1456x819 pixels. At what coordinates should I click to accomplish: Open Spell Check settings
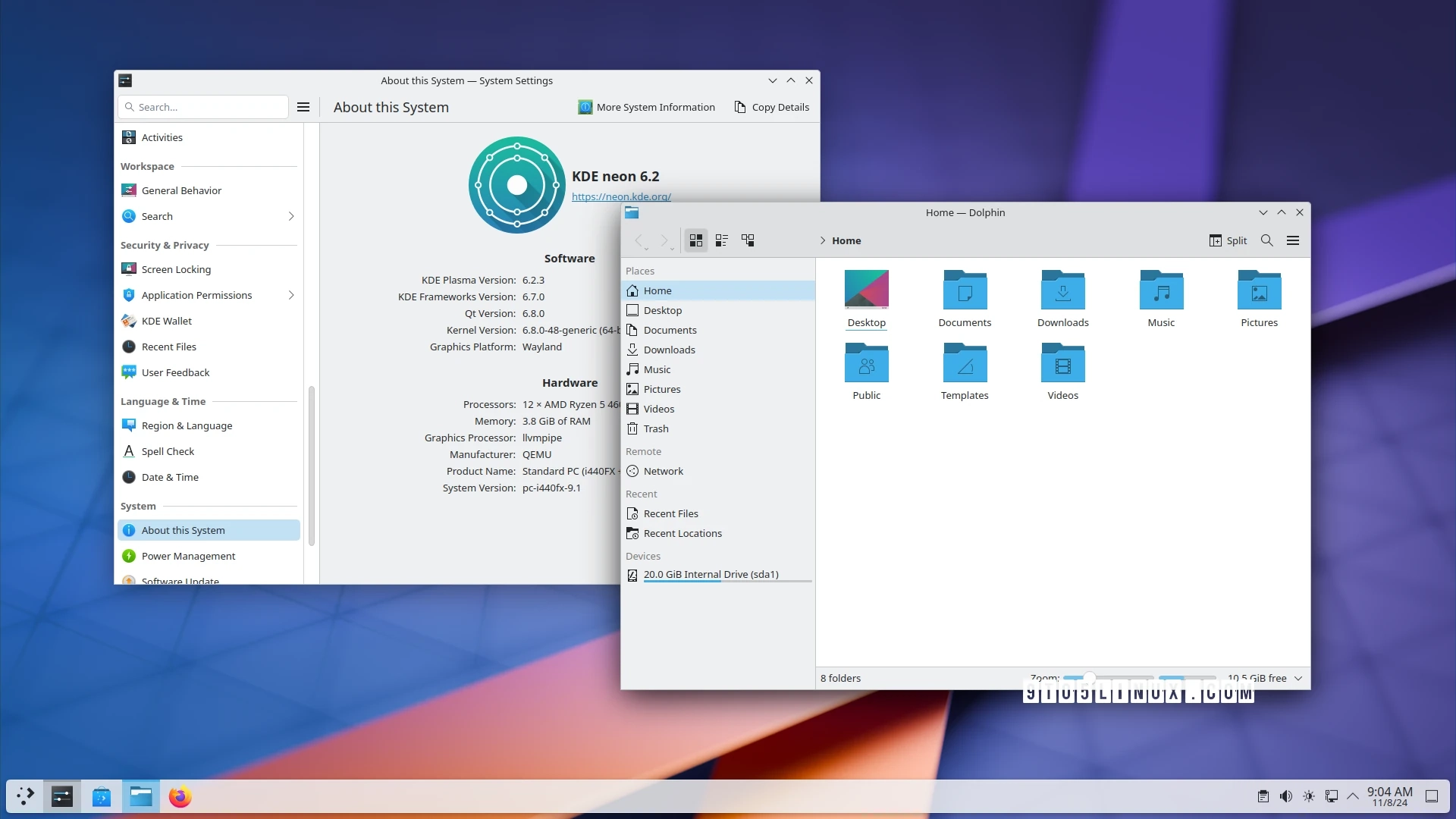(x=209, y=451)
